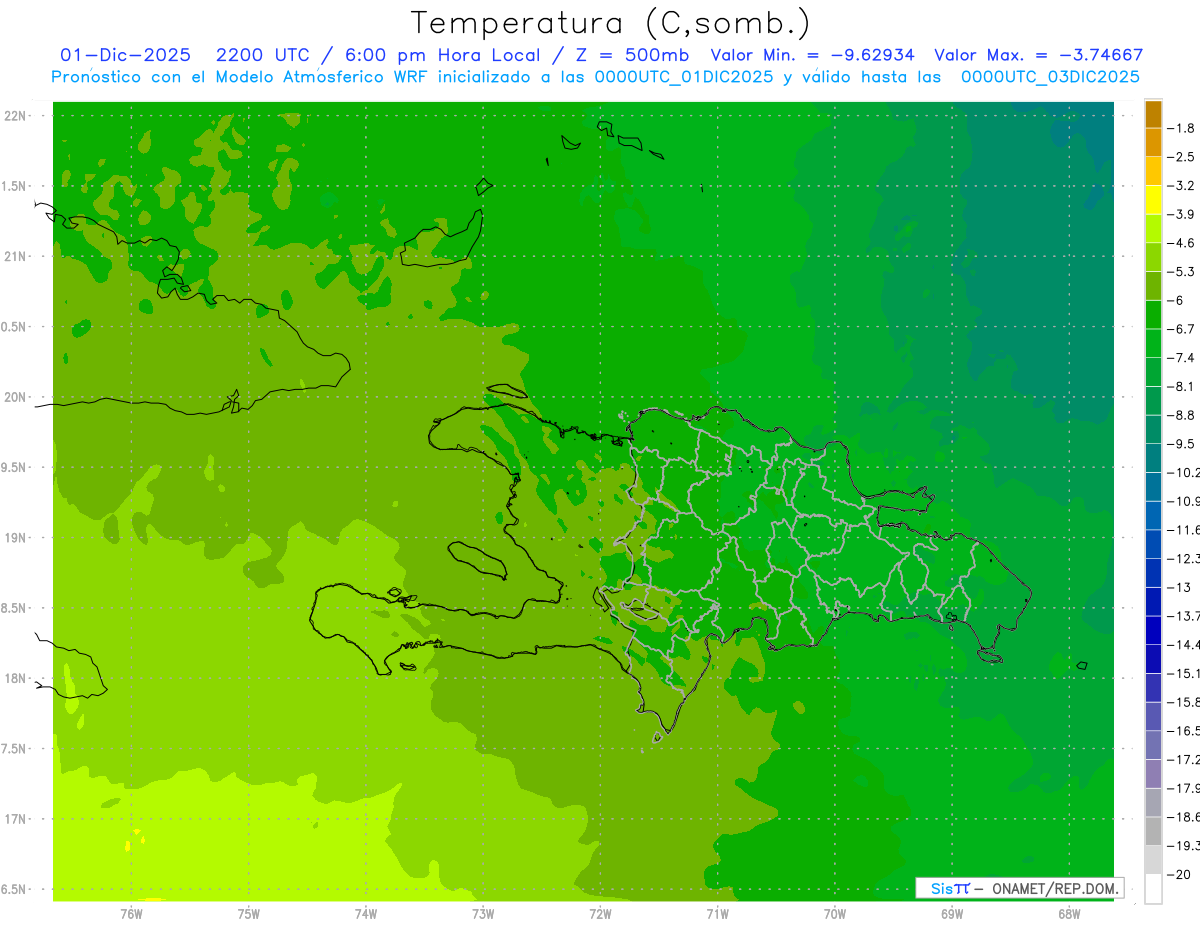Viewport: 1200px width, 927px height.
Task: Click the '-15.8' legend value
Action: click(1184, 703)
